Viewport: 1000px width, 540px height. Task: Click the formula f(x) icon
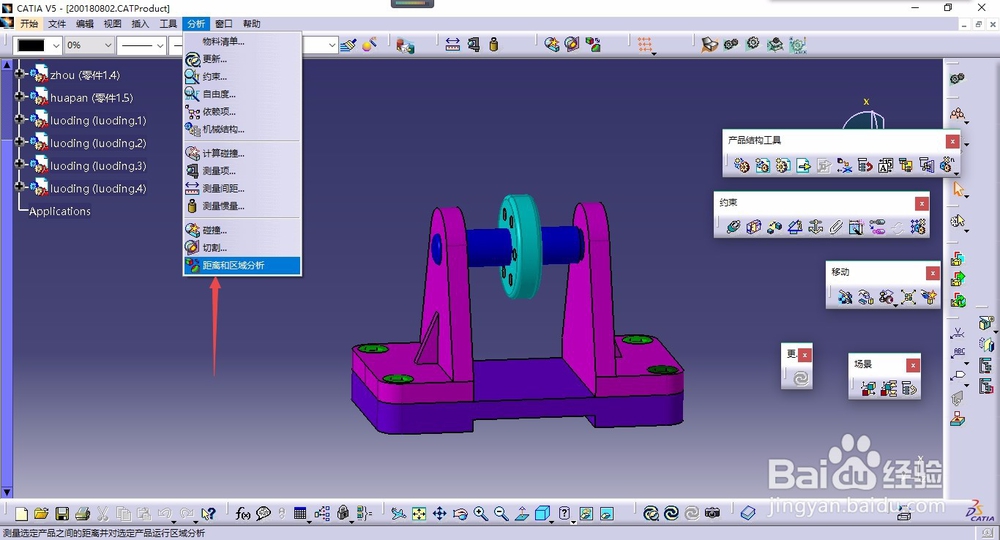coord(242,513)
